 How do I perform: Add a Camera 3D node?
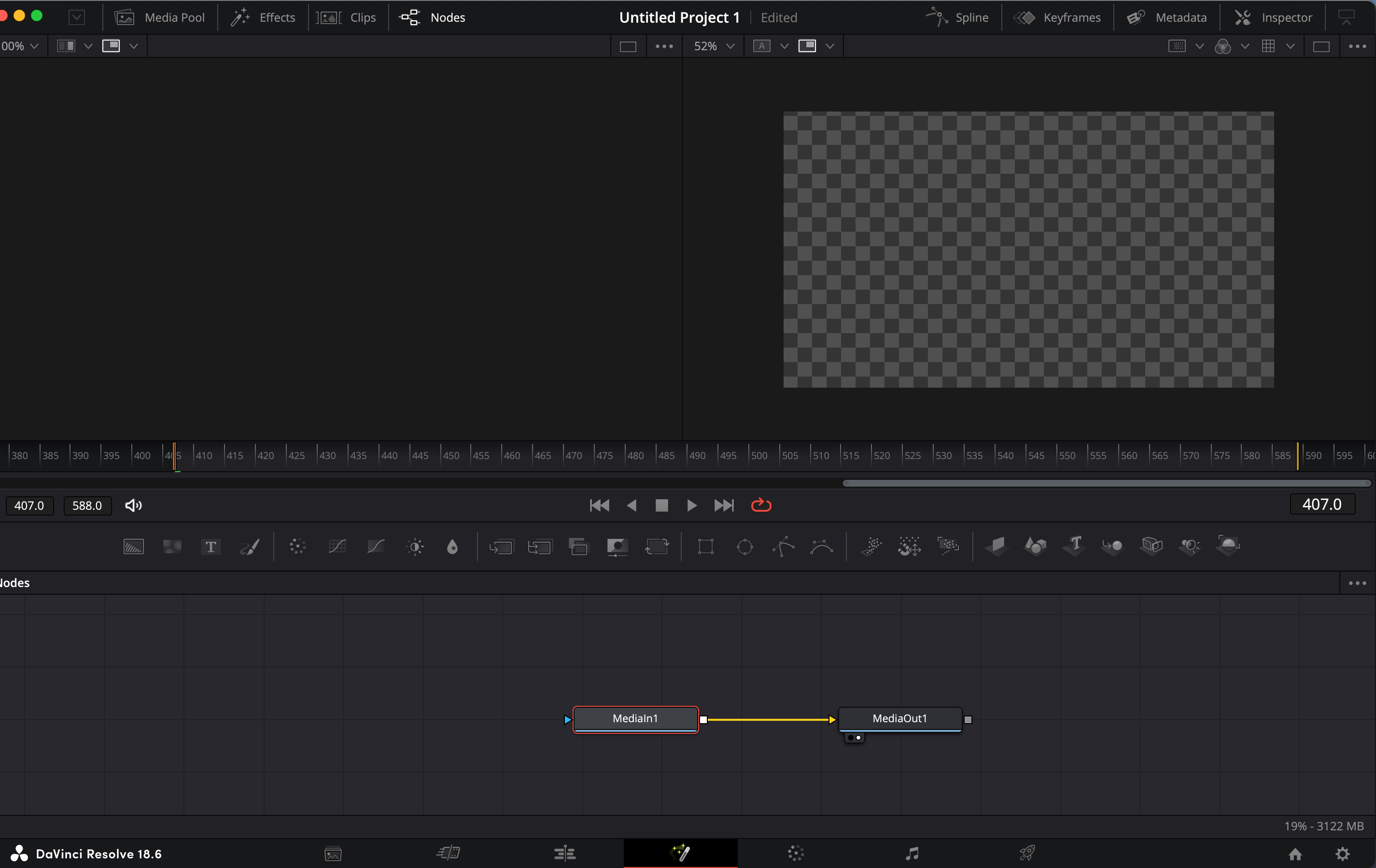[1152, 546]
